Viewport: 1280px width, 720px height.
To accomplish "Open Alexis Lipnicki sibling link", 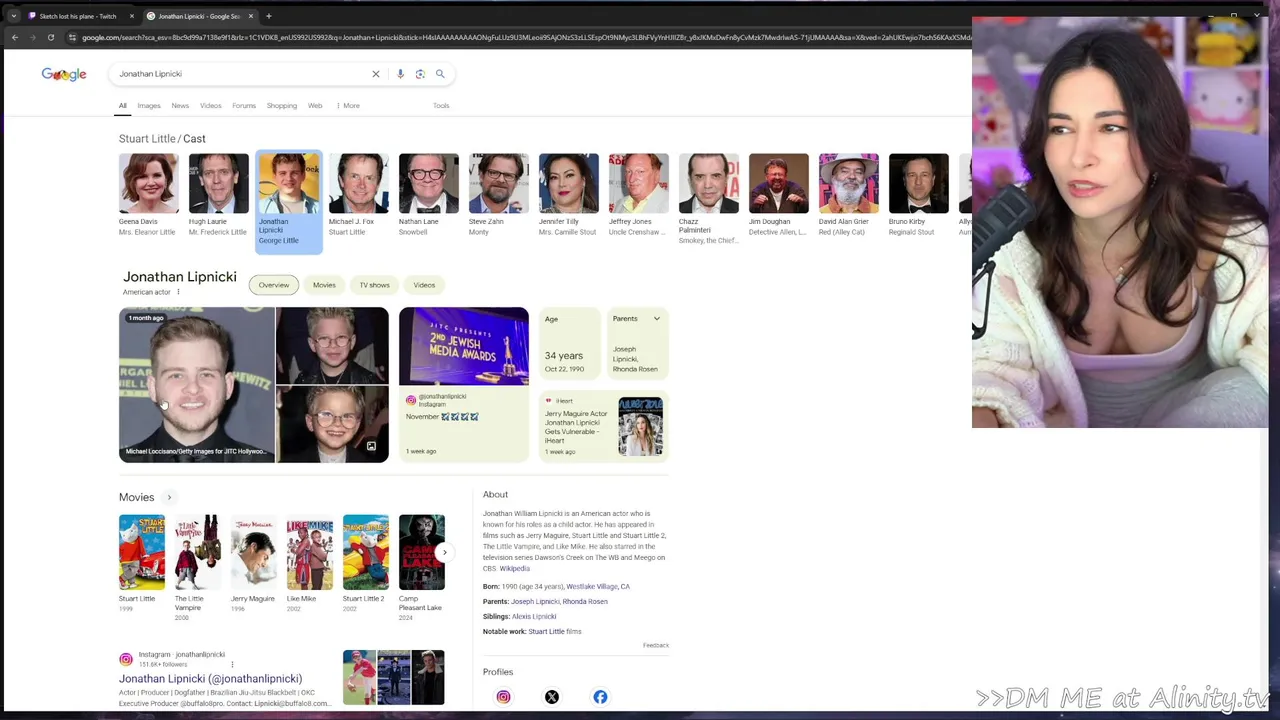I will 534,616.
